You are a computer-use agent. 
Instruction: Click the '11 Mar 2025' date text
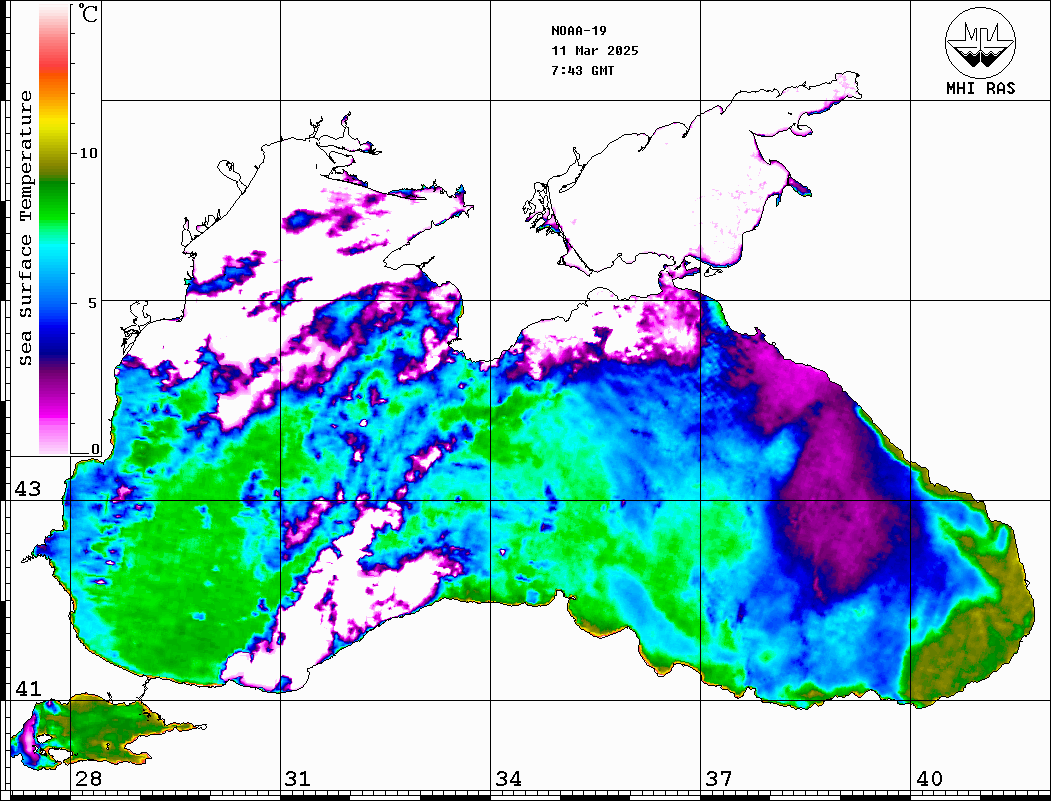pyautogui.click(x=595, y=51)
